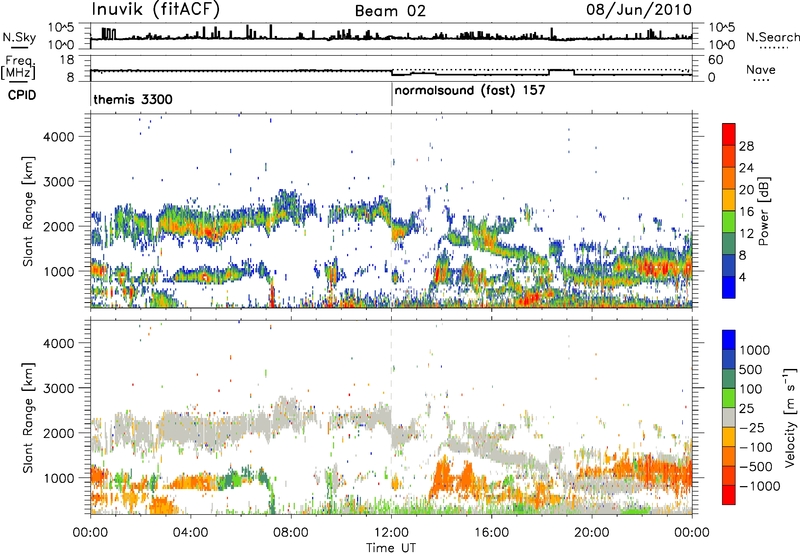This screenshot has height=554, width=800.
Task: Select the green 25–100 velocity colorbar segment
Action: (x=729, y=398)
